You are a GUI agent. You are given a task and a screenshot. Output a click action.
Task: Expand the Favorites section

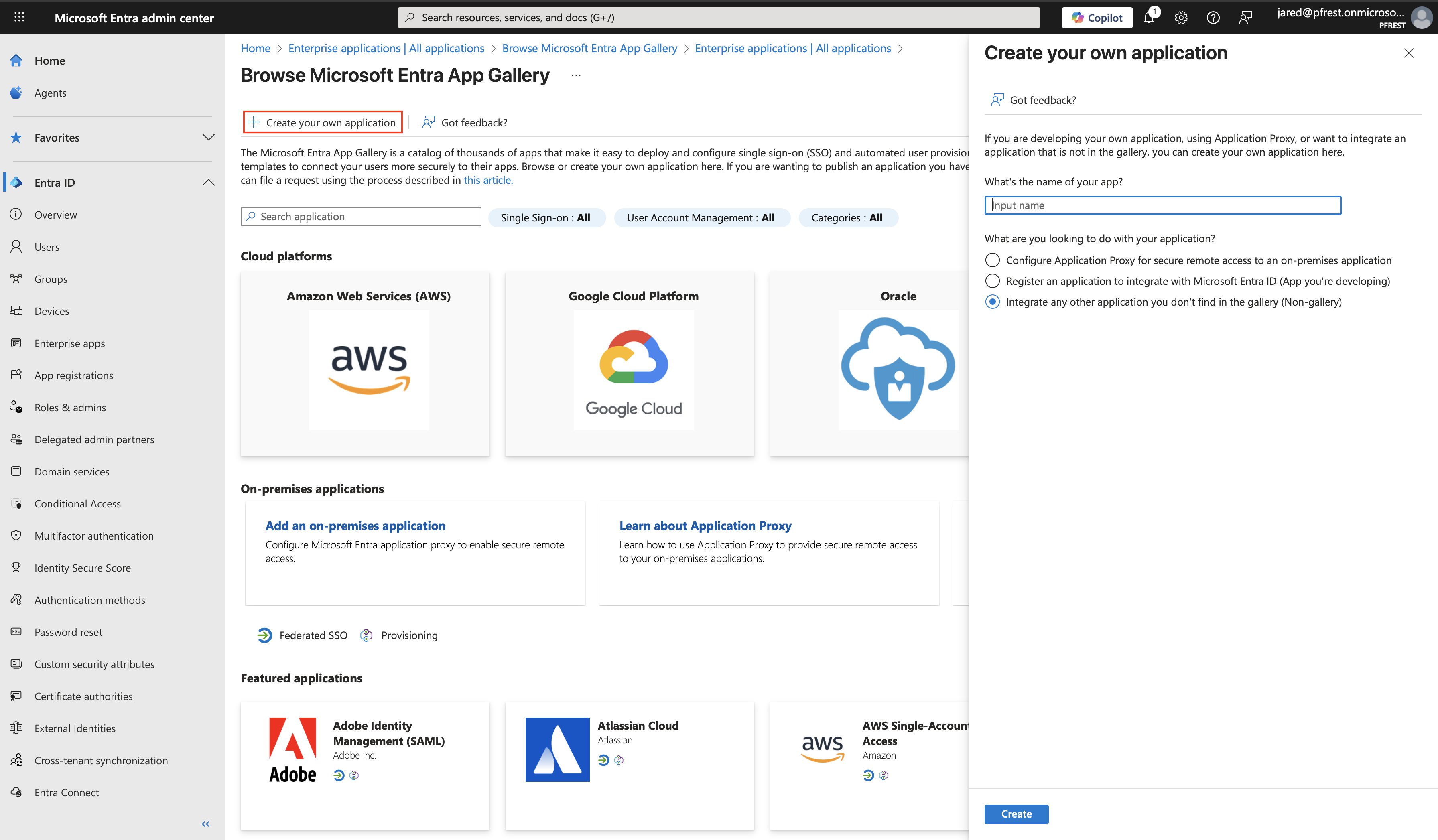[x=208, y=138]
